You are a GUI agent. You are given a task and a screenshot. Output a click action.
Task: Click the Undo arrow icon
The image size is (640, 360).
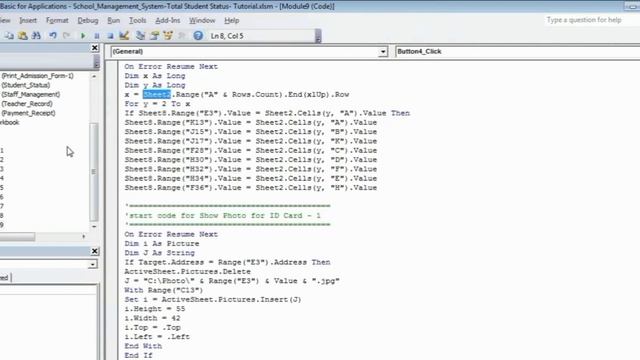click(x=53, y=36)
